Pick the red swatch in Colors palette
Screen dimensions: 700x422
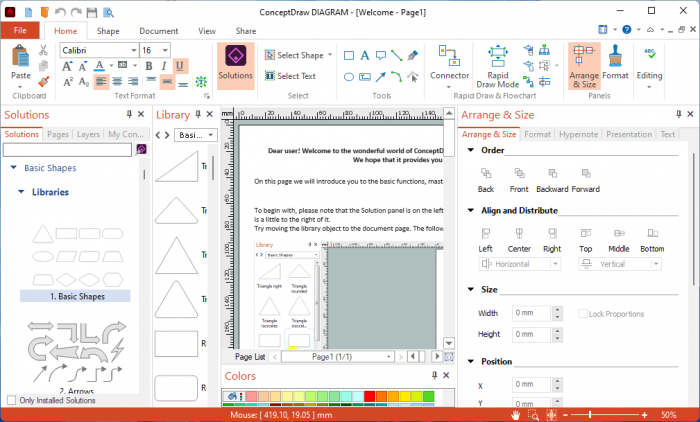click(x=369, y=397)
